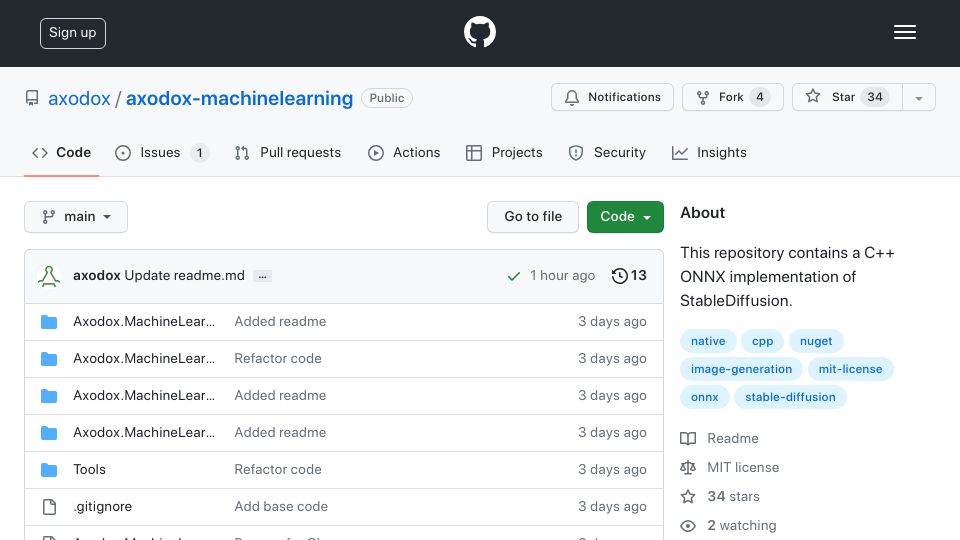
Task: Click the Tools row 3 days ago timestamp
Action: [612, 470]
